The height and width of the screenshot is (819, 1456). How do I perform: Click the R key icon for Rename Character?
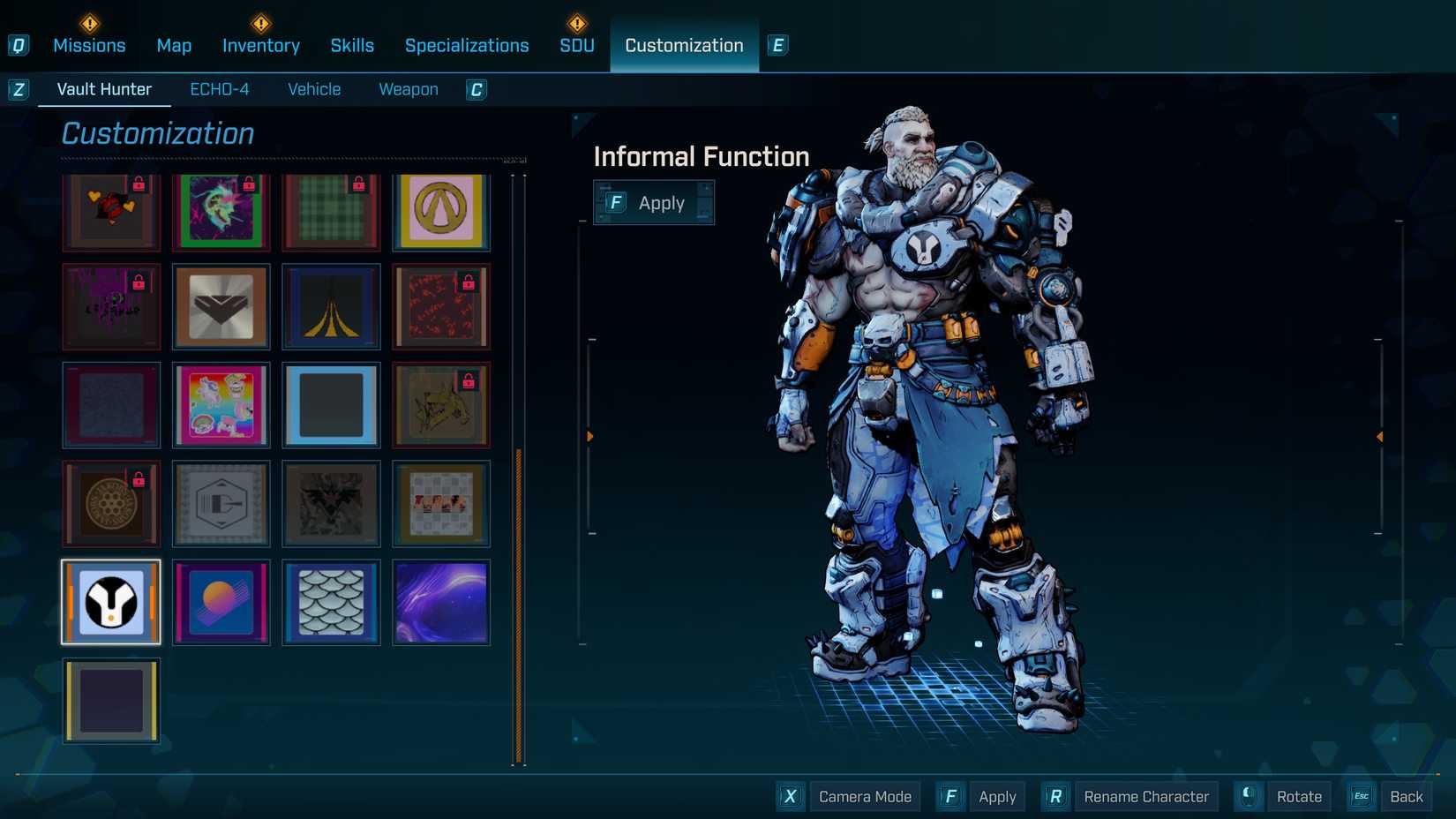pos(1055,797)
